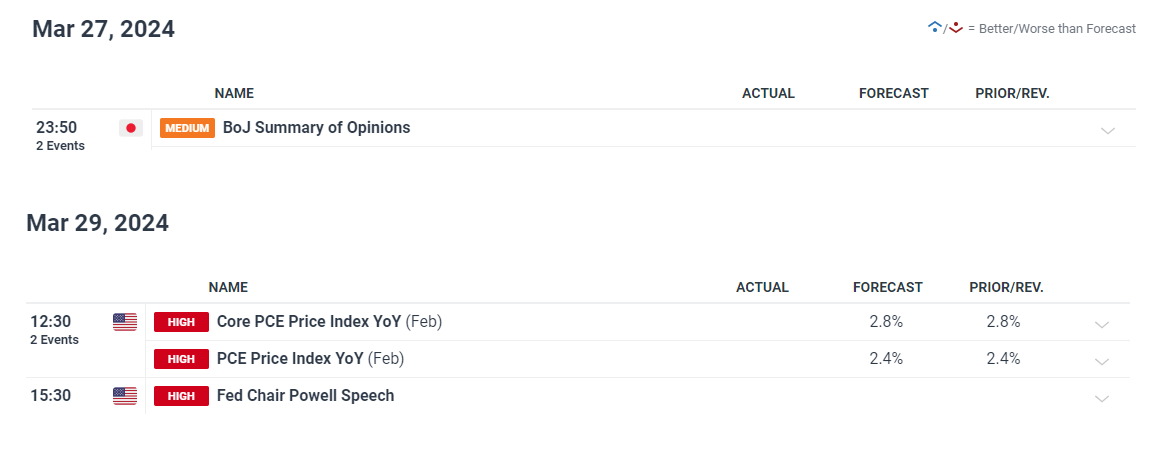Viewport: 1160px width, 476px height.
Task: Click HIGH badge for Fed Chair Powell Speech
Action: pyautogui.click(x=181, y=396)
